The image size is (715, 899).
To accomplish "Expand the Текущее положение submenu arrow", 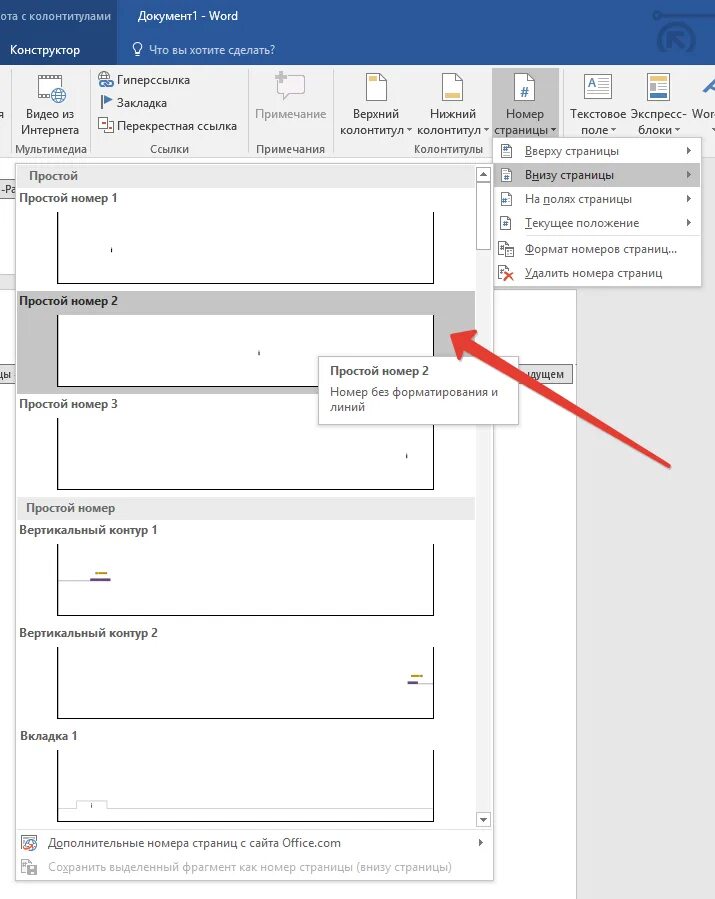I will (689, 223).
